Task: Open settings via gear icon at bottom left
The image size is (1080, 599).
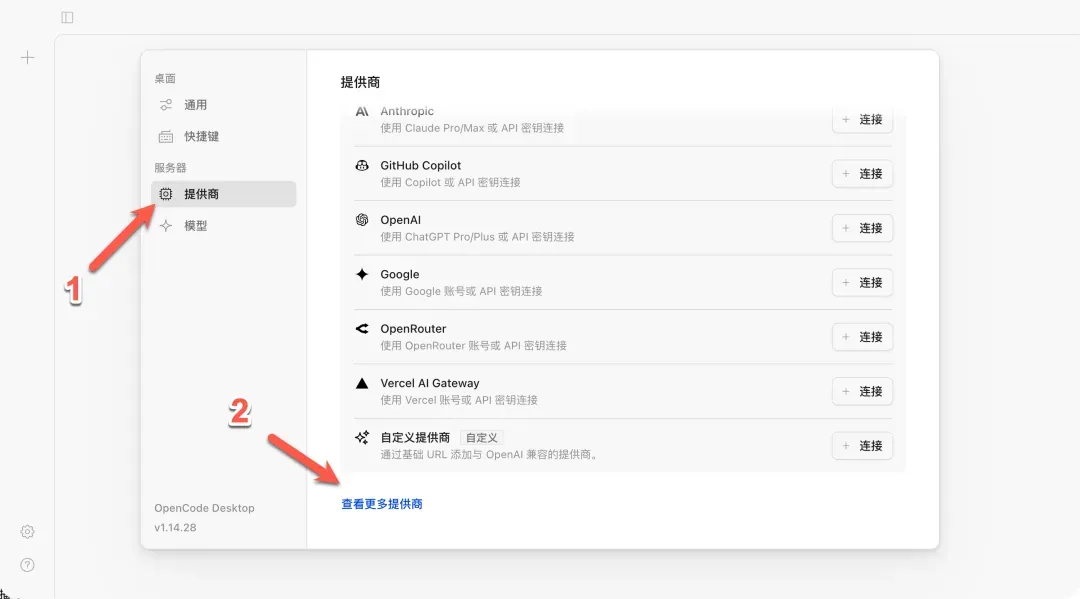Action: click(x=27, y=532)
